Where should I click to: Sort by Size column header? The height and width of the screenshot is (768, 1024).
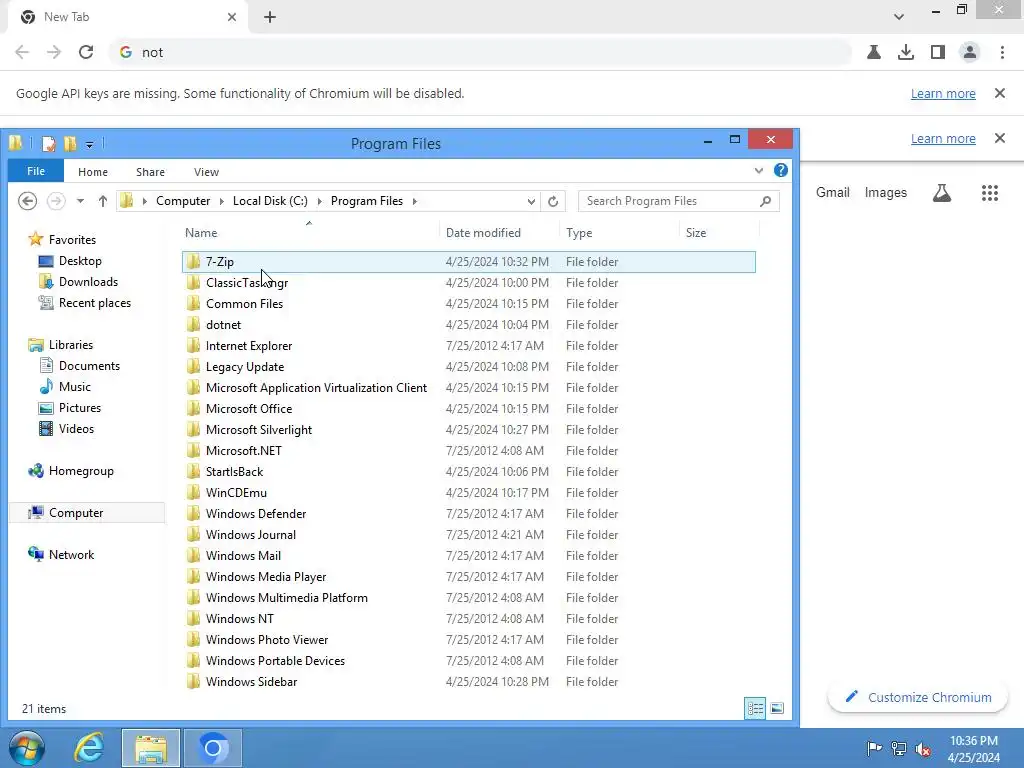(x=696, y=232)
